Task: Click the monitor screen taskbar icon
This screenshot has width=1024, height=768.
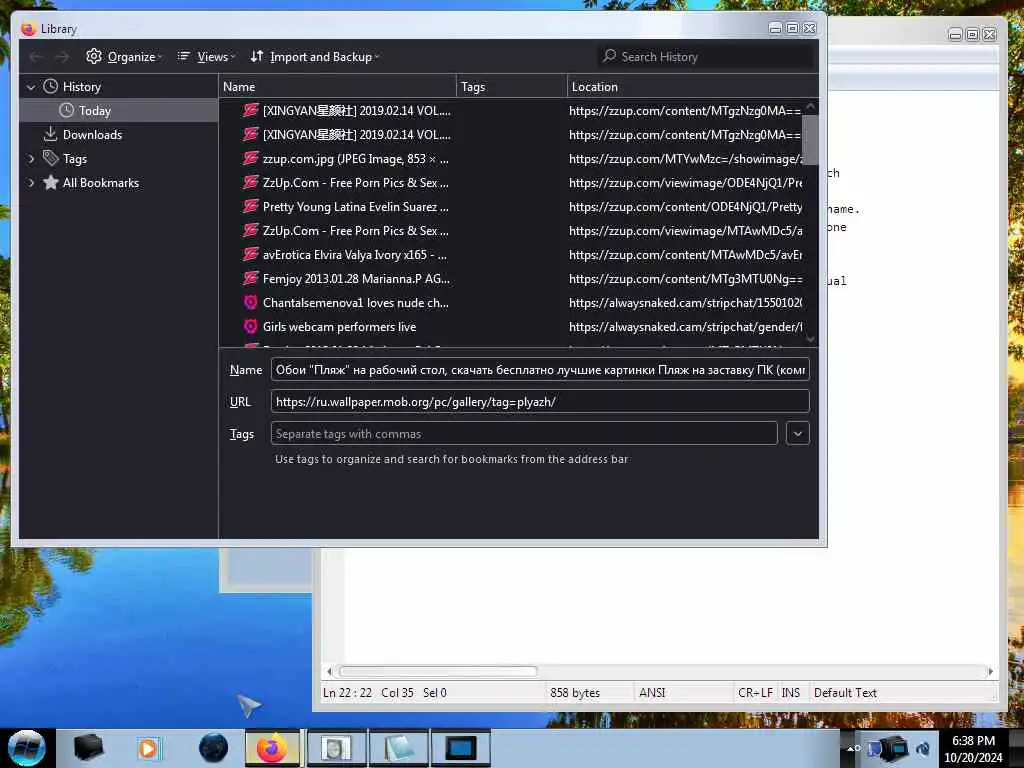Action: [x=460, y=748]
